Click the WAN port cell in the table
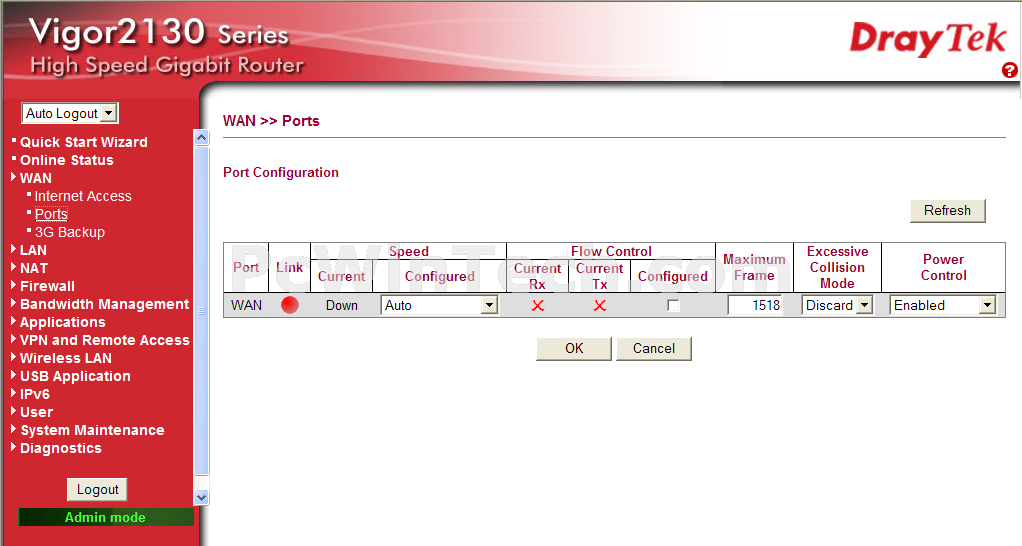 click(x=246, y=305)
